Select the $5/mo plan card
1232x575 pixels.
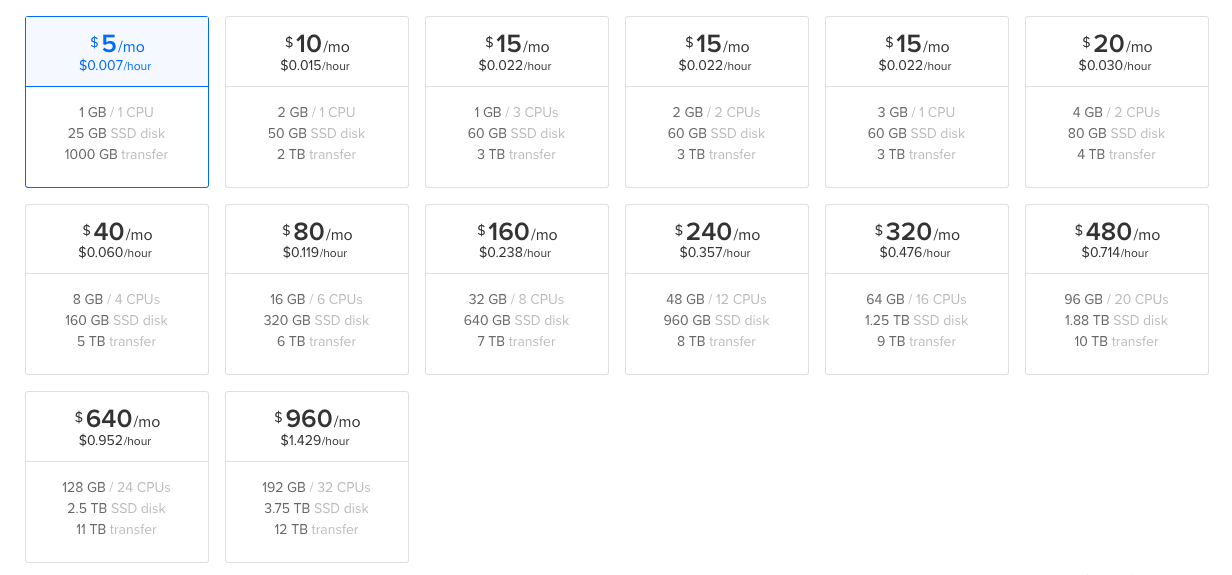117,102
